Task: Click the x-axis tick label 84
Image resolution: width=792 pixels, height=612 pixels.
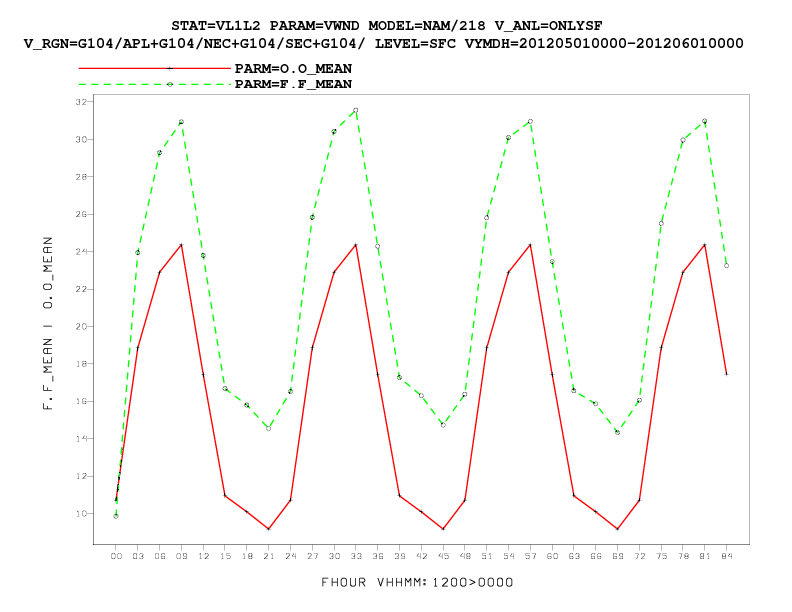Action: tap(726, 556)
